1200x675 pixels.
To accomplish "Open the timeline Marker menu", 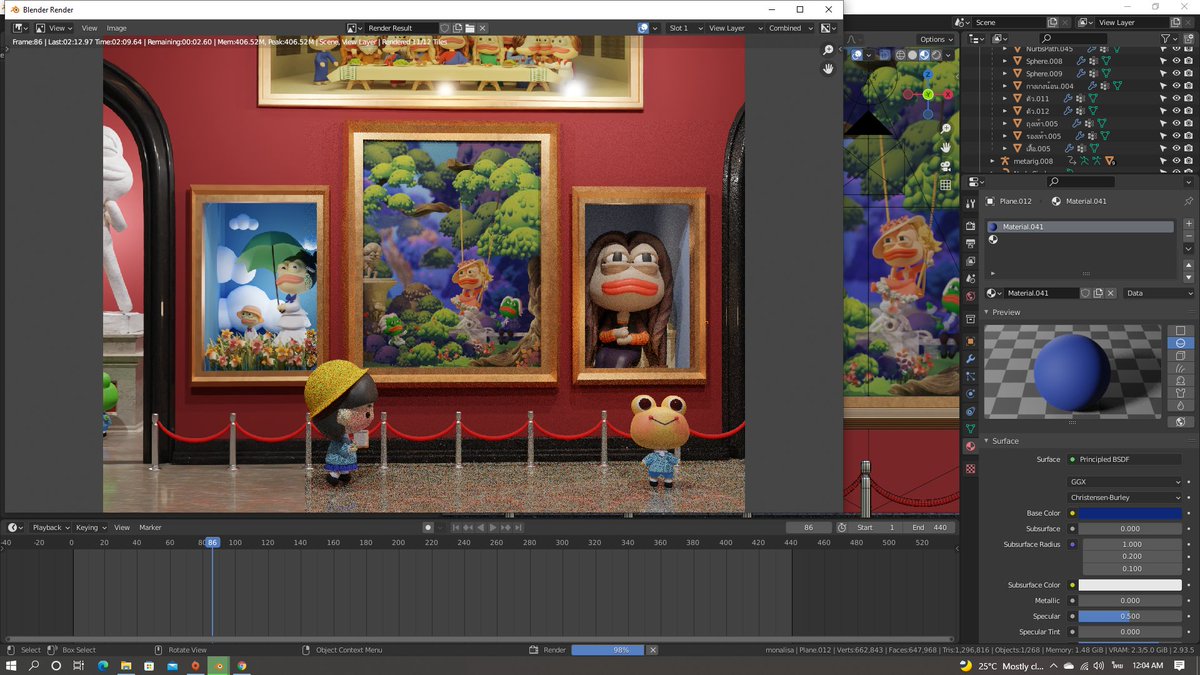I will coord(150,527).
